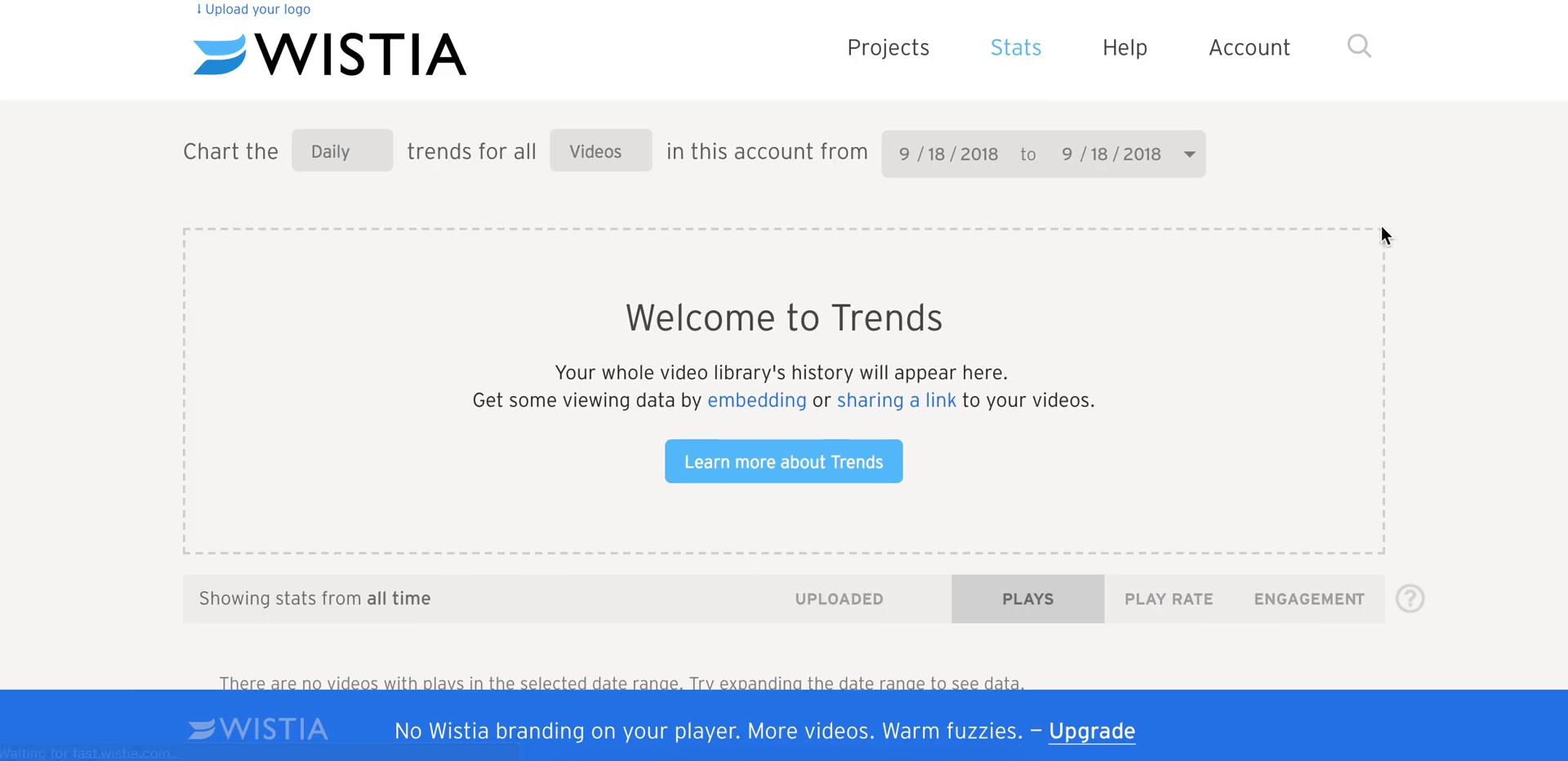Click the 'Showing stats from all time' text
Screen dimensions: 1568x761
click(x=314, y=599)
